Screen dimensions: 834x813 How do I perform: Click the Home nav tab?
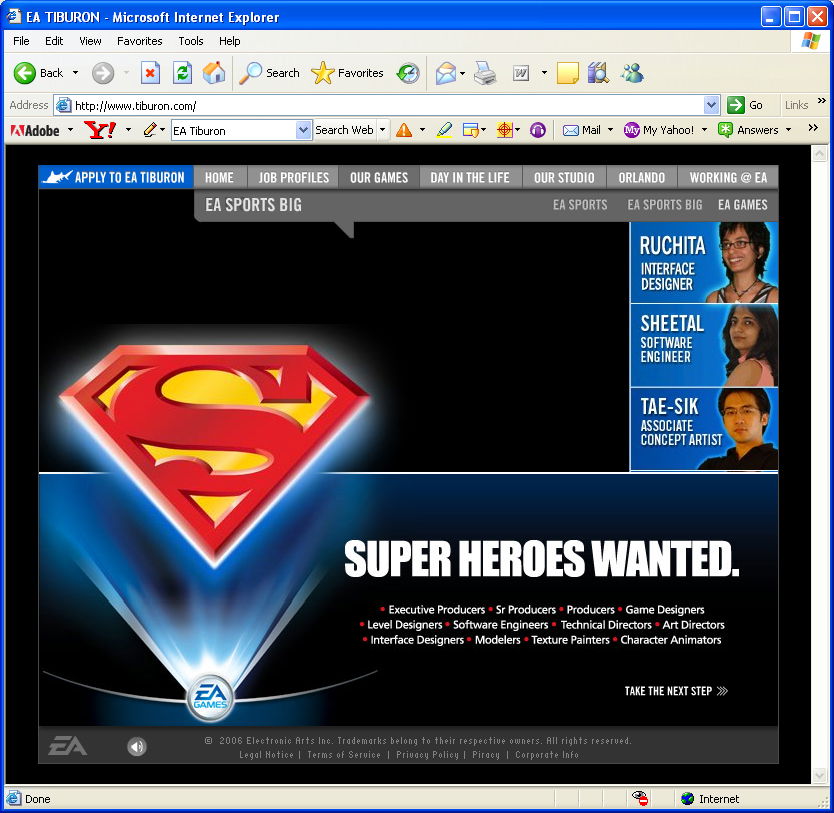[220, 178]
